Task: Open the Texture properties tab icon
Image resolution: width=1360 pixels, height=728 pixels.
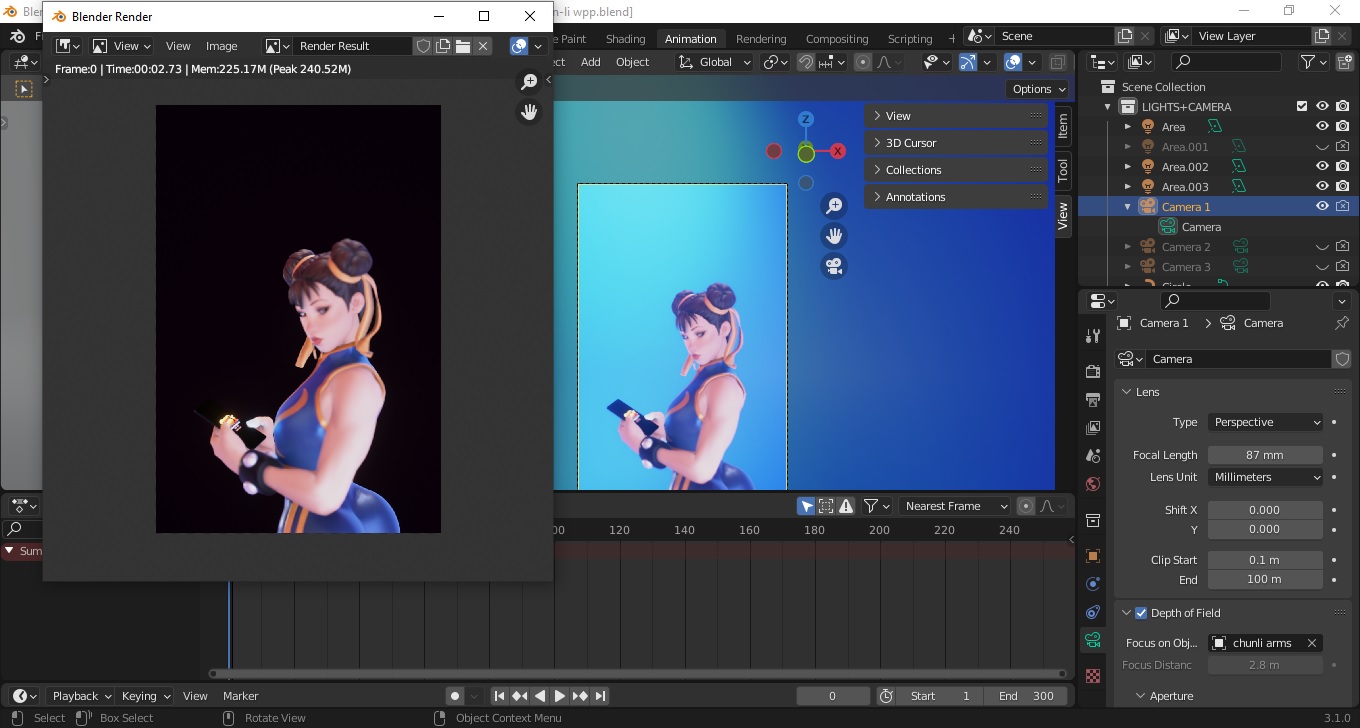Action: [x=1093, y=676]
